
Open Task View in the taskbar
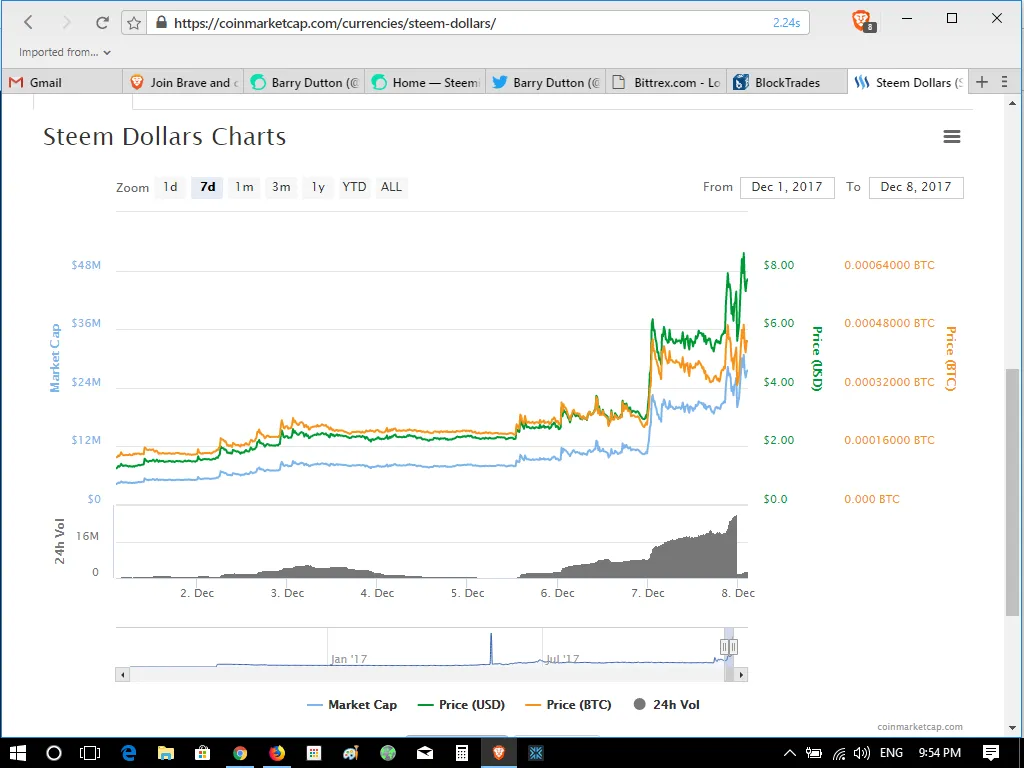[x=90, y=753]
